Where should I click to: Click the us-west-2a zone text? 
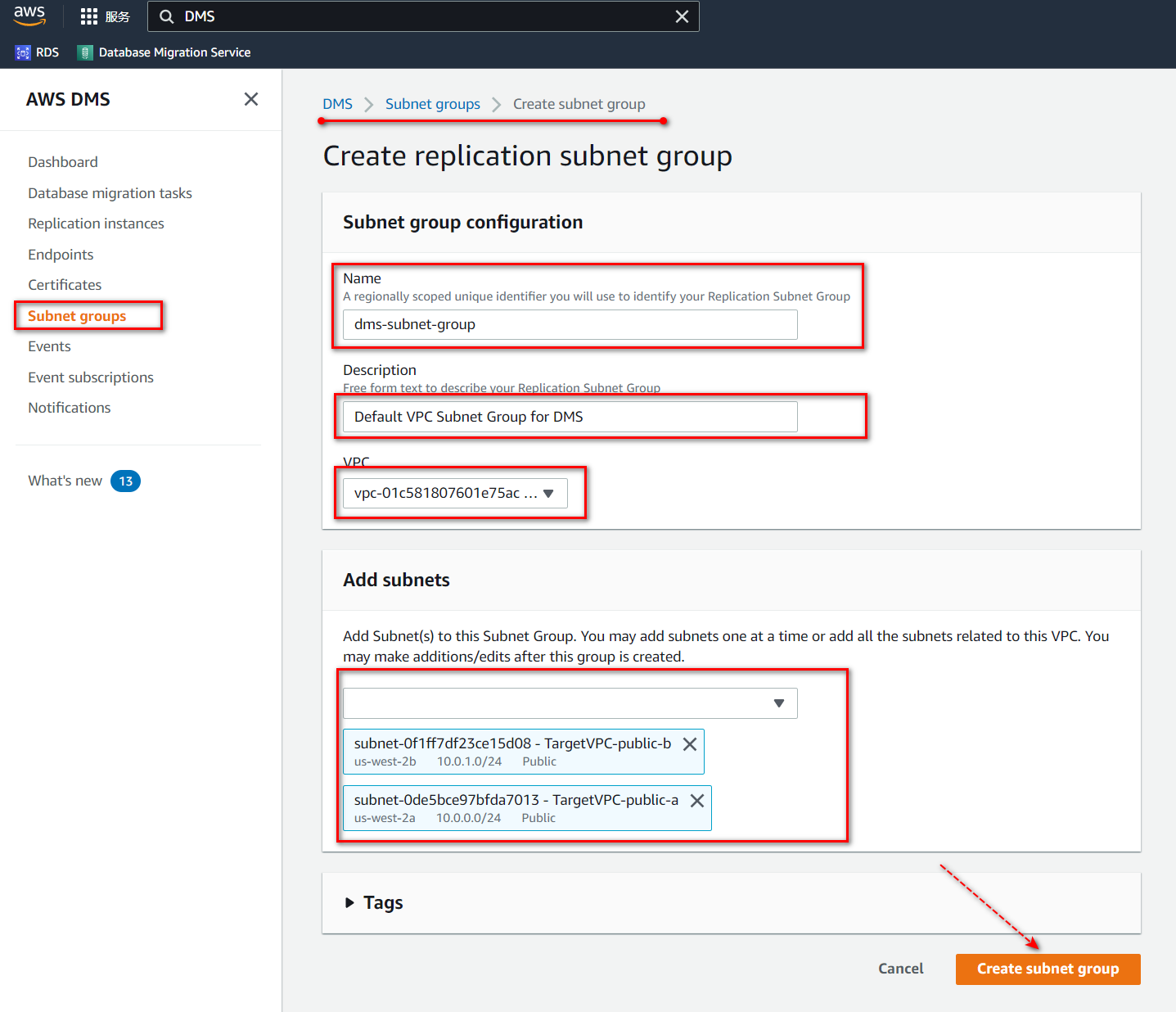[x=385, y=818]
